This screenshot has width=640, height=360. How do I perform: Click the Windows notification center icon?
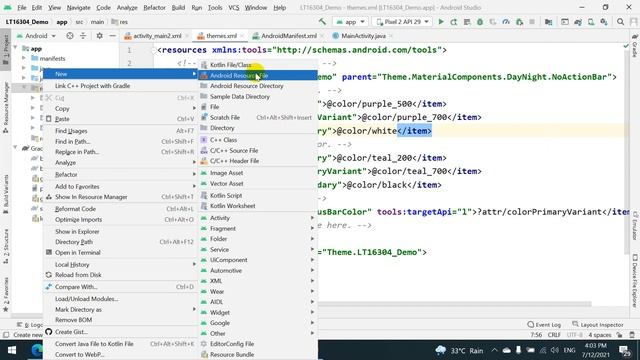point(624,350)
